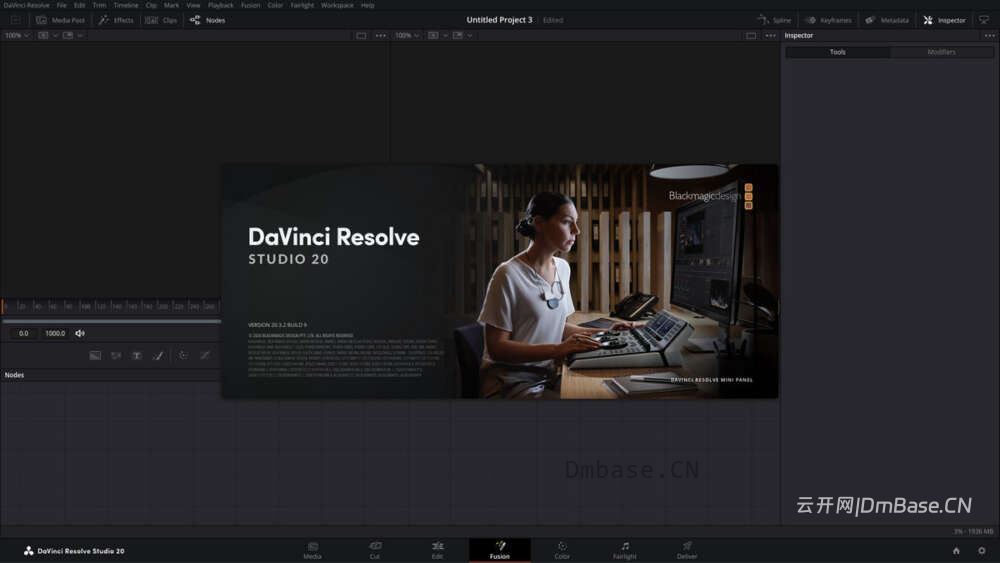Image resolution: width=1000 pixels, height=563 pixels.
Task: Open Project Manager via home icon
Action: click(956, 550)
